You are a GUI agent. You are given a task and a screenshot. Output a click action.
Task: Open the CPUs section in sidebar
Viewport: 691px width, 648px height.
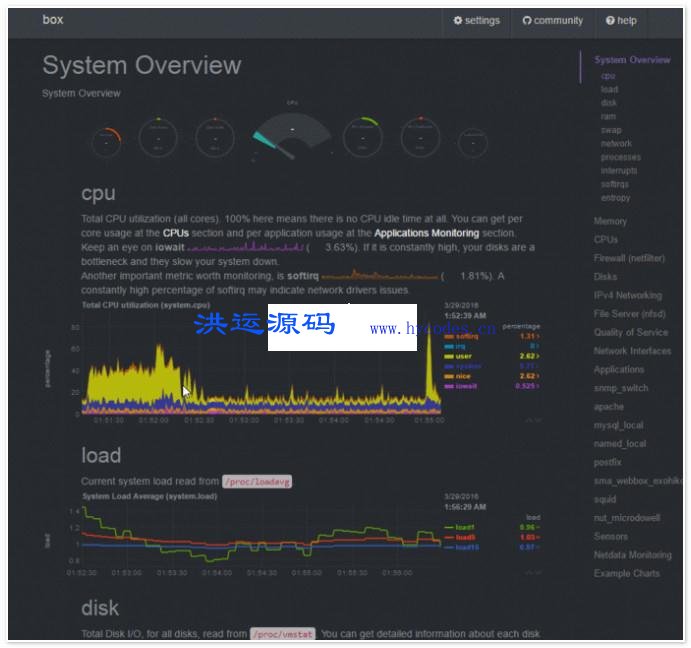(x=606, y=239)
